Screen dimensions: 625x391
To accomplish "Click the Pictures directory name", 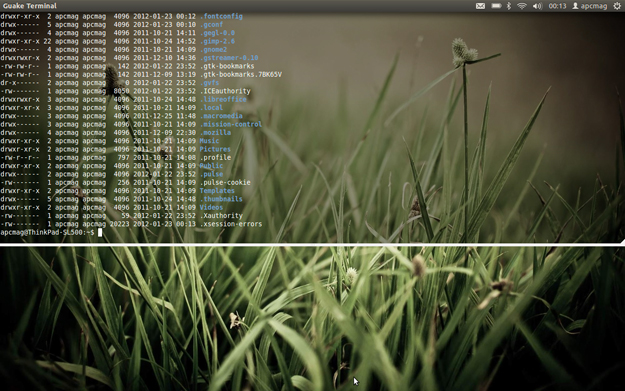I will 215,149.
